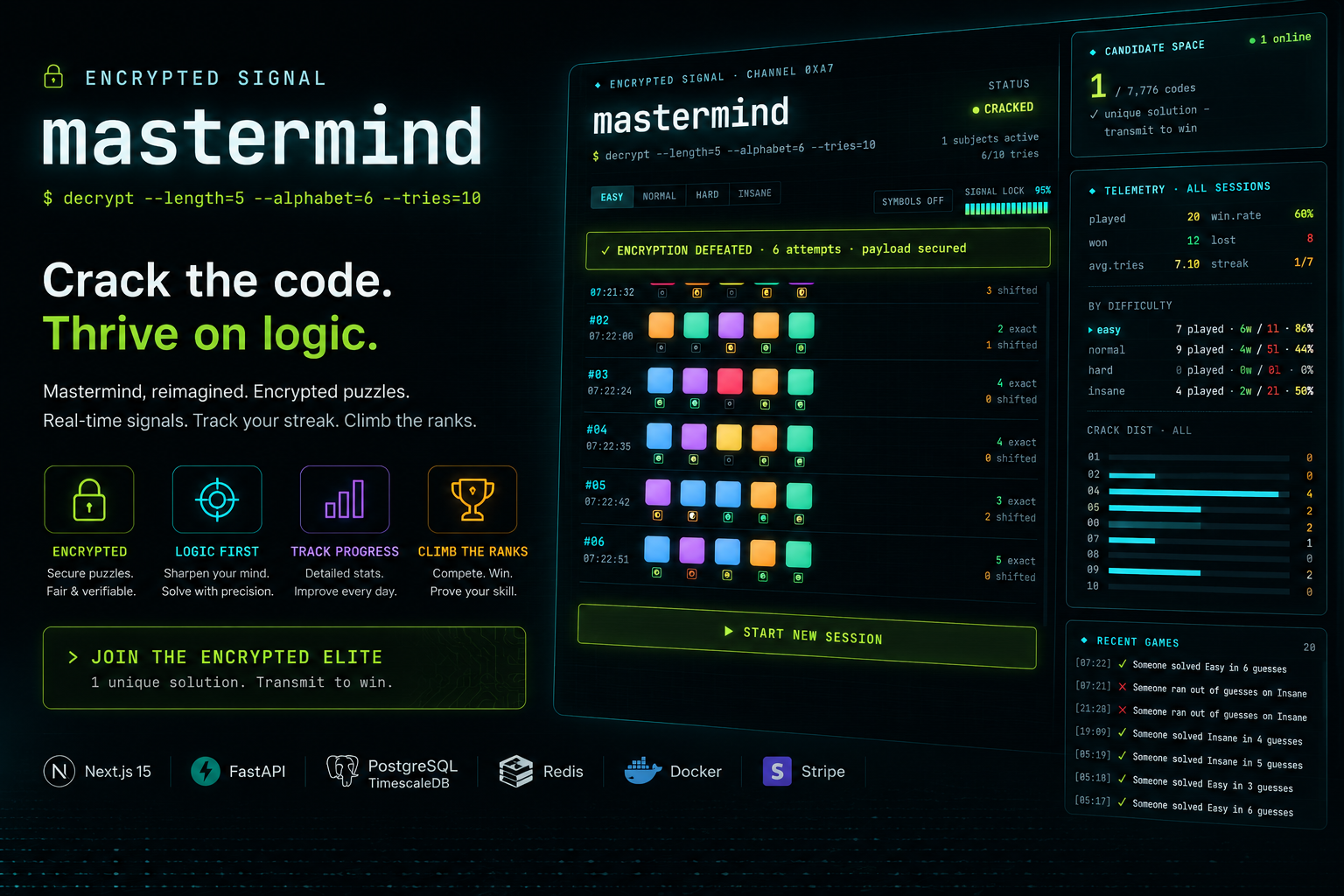Click the avg.tries 7.10 value
This screenshot has height=896, width=1344.
(1187, 263)
